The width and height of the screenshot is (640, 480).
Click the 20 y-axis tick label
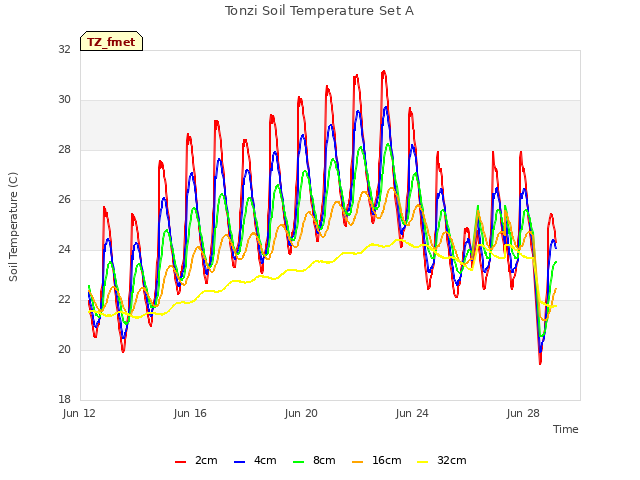click(x=64, y=349)
